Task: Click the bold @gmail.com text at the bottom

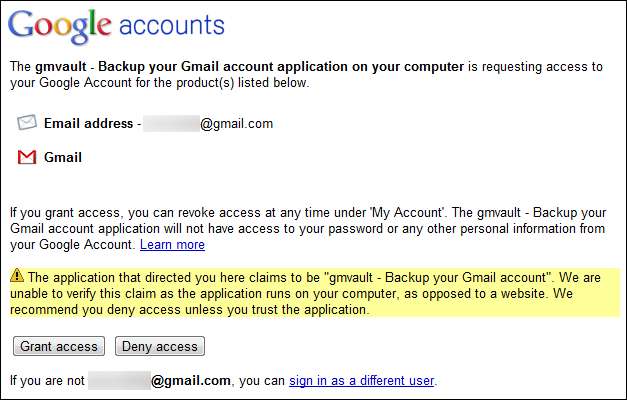Action: [191, 380]
